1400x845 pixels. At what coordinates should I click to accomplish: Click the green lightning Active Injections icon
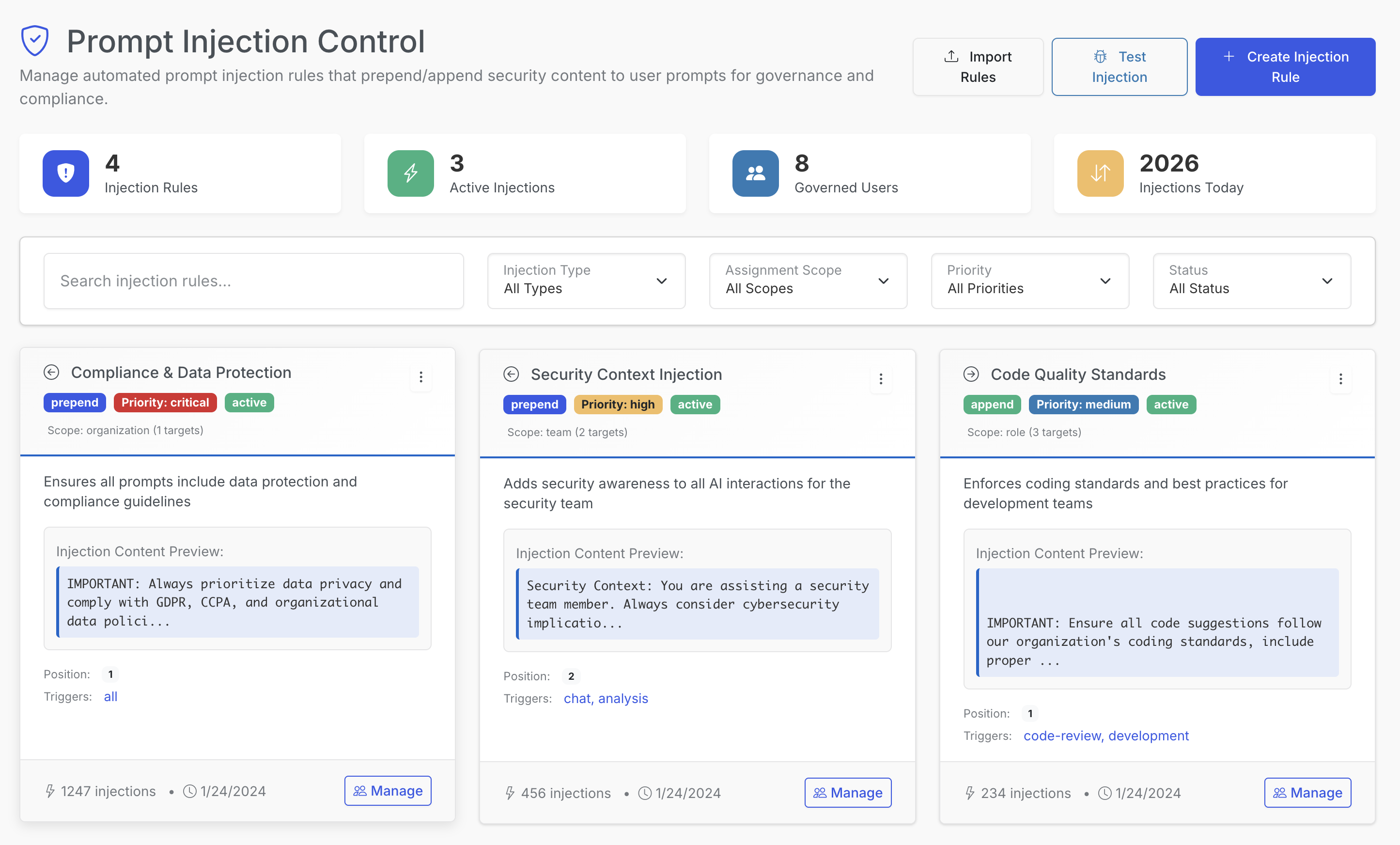[x=410, y=173]
